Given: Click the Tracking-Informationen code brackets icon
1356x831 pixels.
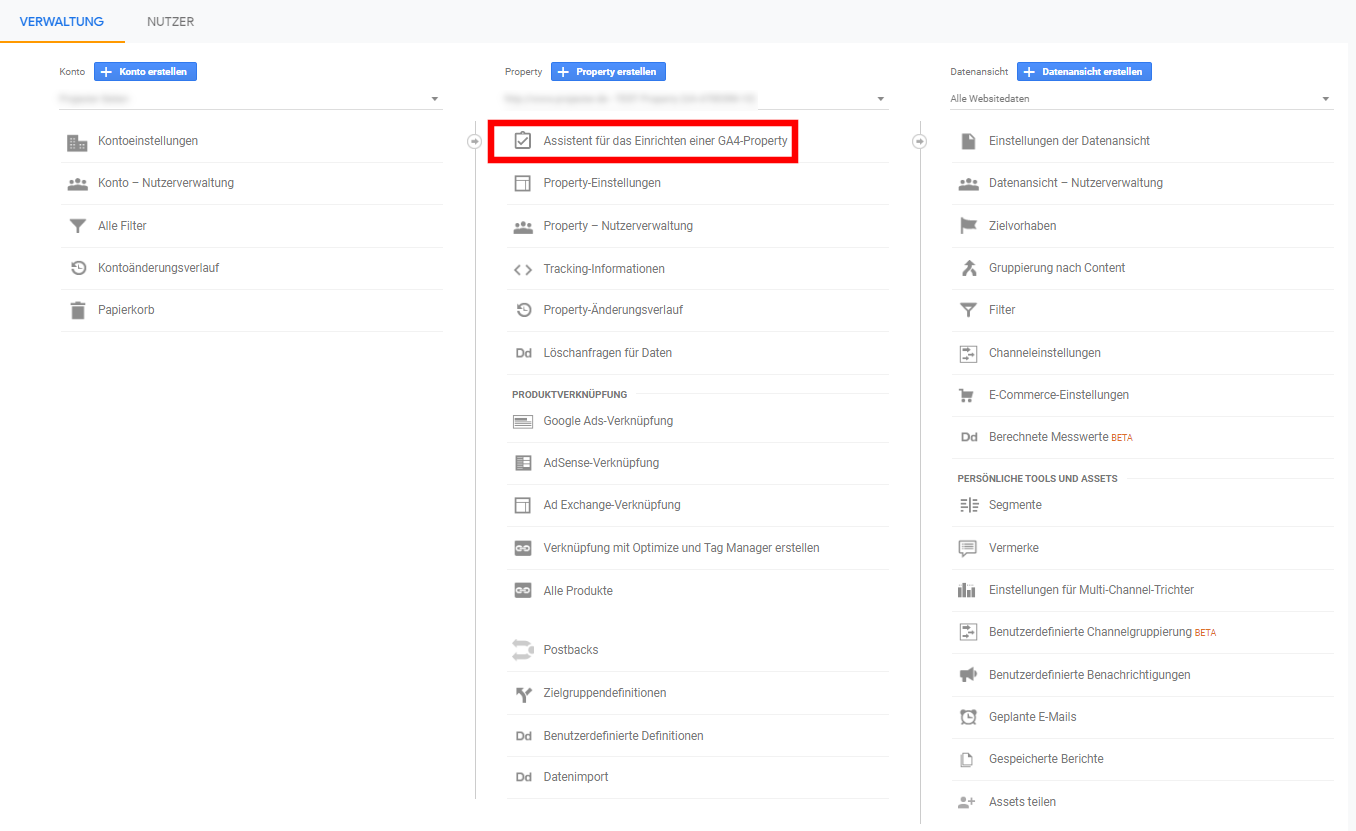Looking at the screenshot, I should pyautogui.click(x=522, y=269).
